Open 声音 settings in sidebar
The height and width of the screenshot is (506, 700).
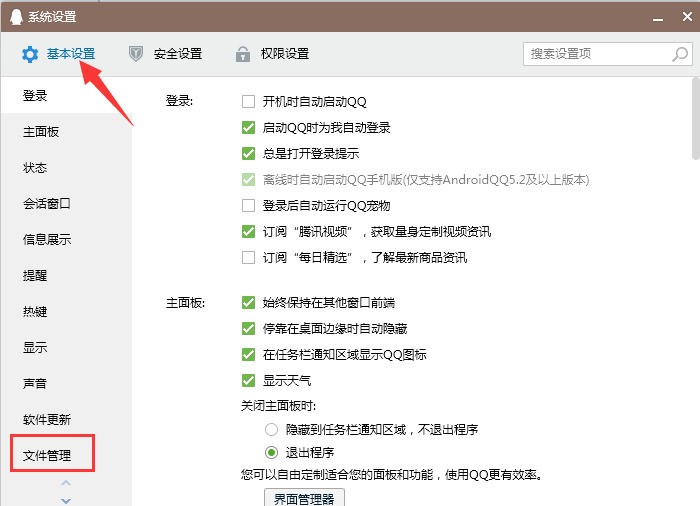(x=35, y=383)
